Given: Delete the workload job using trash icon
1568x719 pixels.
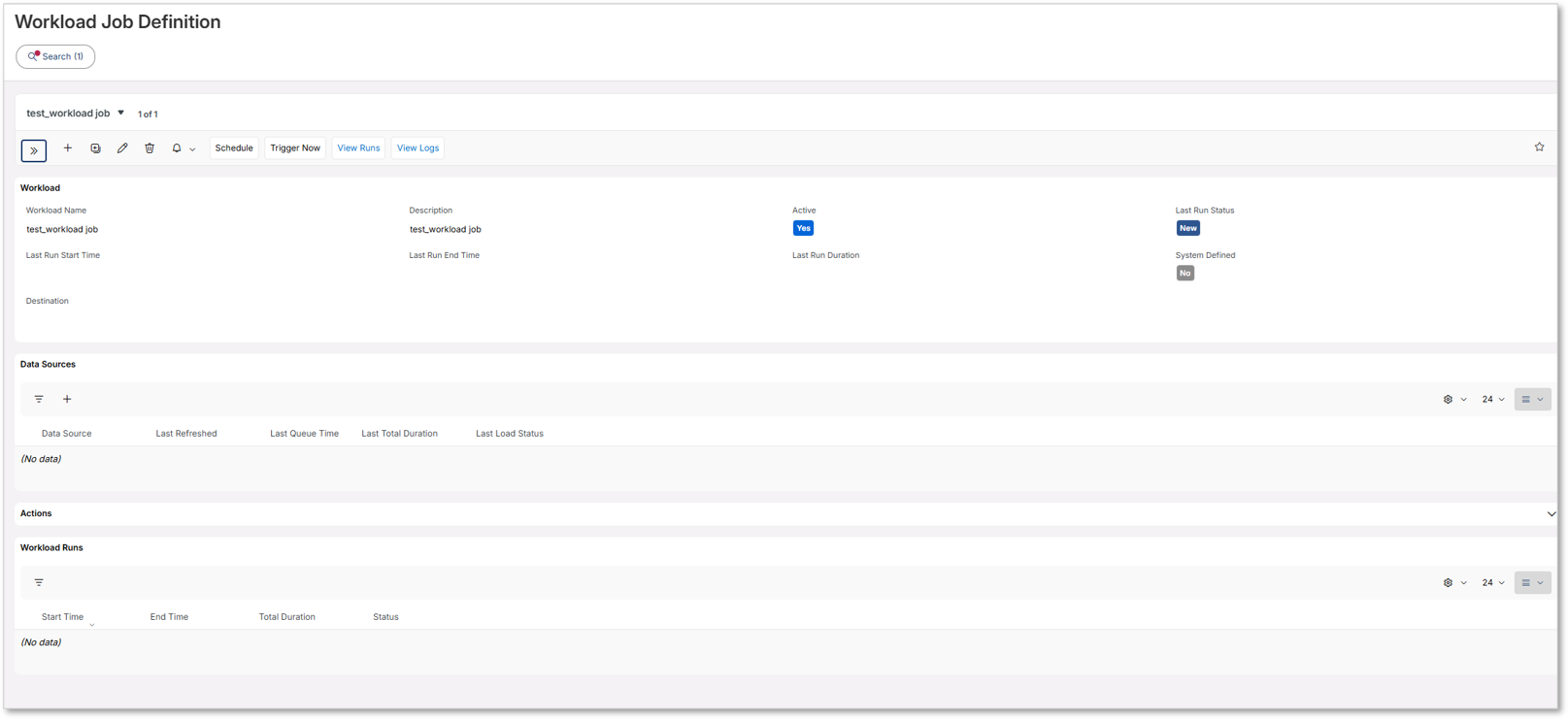Looking at the screenshot, I should click(x=150, y=148).
